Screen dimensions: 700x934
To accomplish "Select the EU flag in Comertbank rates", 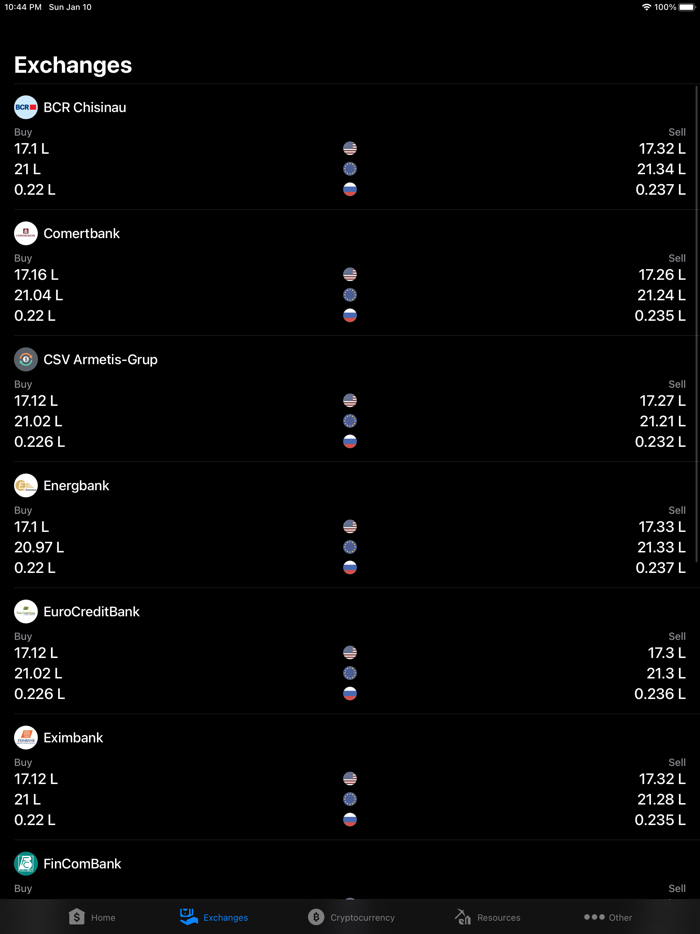I will pos(350,295).
